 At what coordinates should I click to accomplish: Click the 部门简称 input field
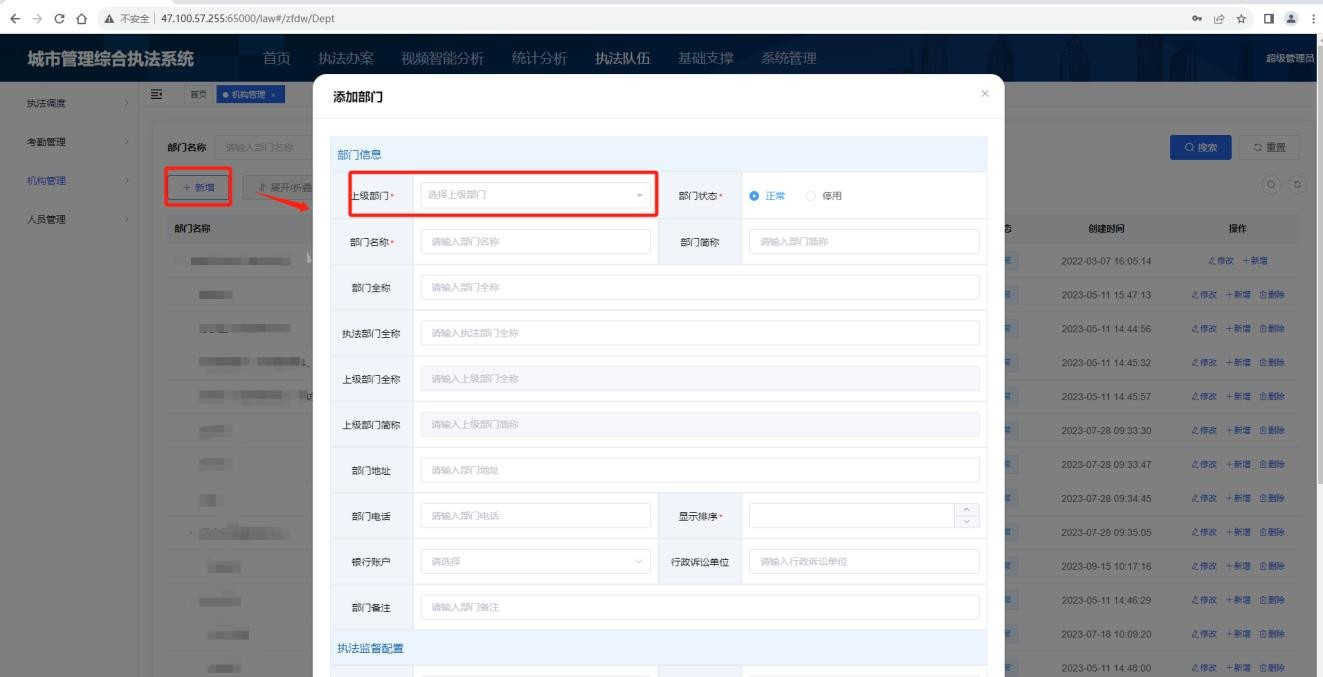(x=864, y=242)
